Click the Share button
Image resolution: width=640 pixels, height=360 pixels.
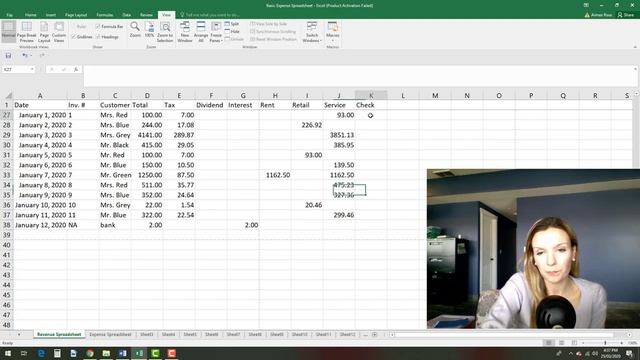point(626,15)
